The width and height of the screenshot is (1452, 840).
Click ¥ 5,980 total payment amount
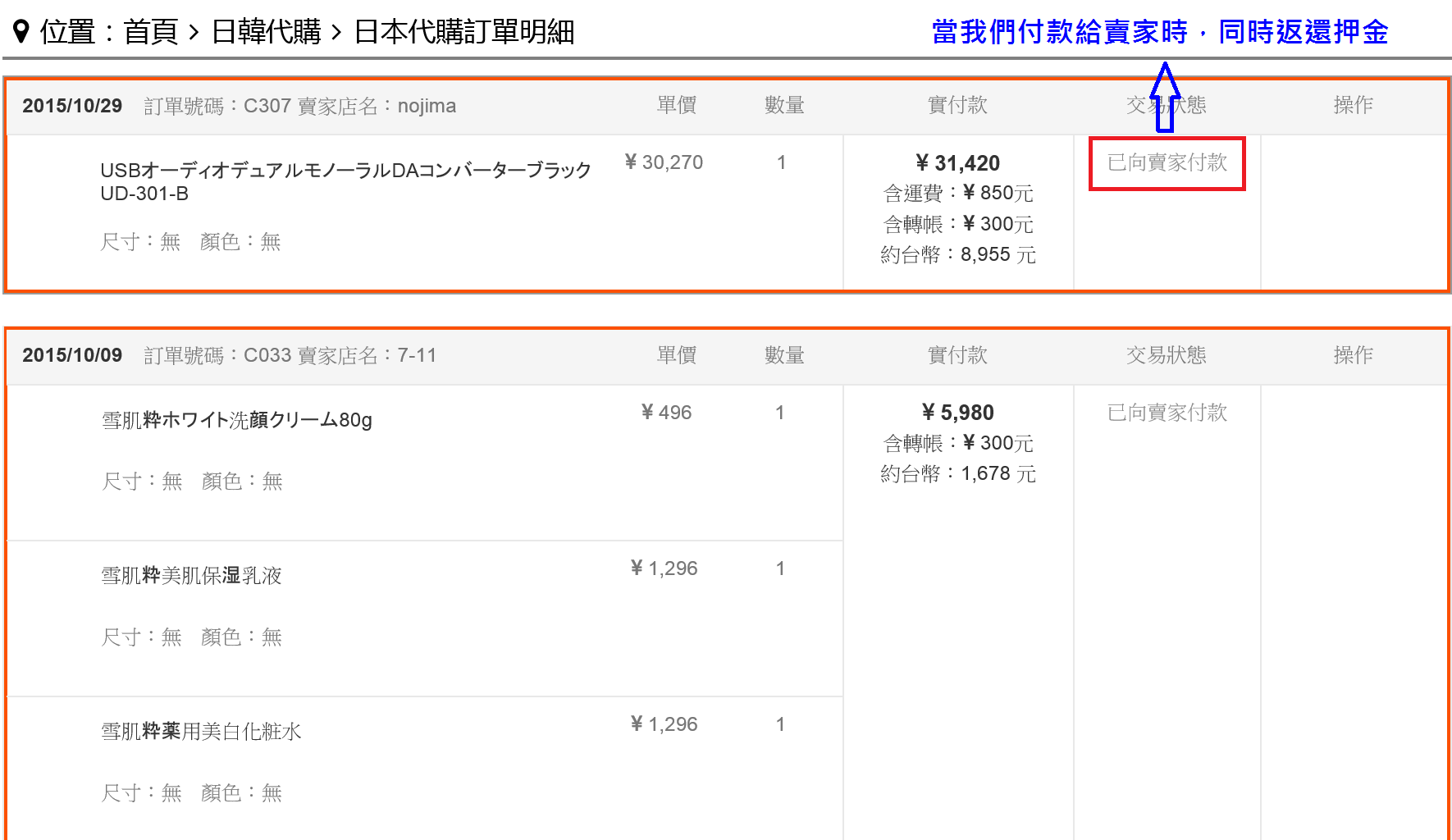958,413
